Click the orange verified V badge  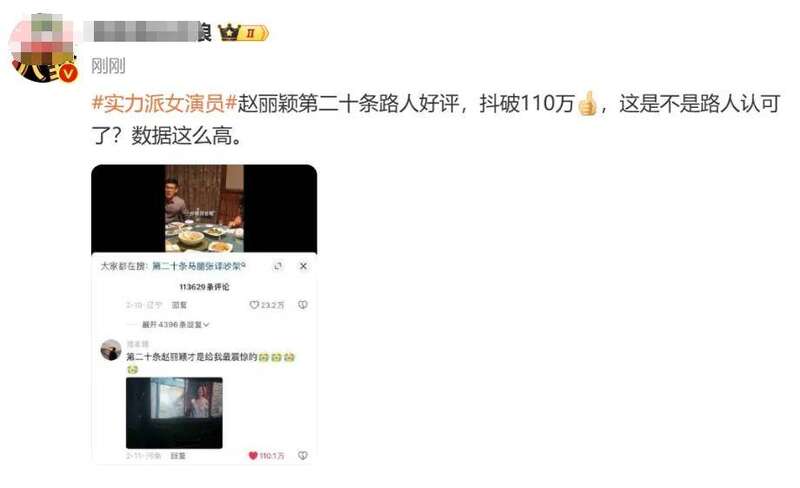pos(68,74)
